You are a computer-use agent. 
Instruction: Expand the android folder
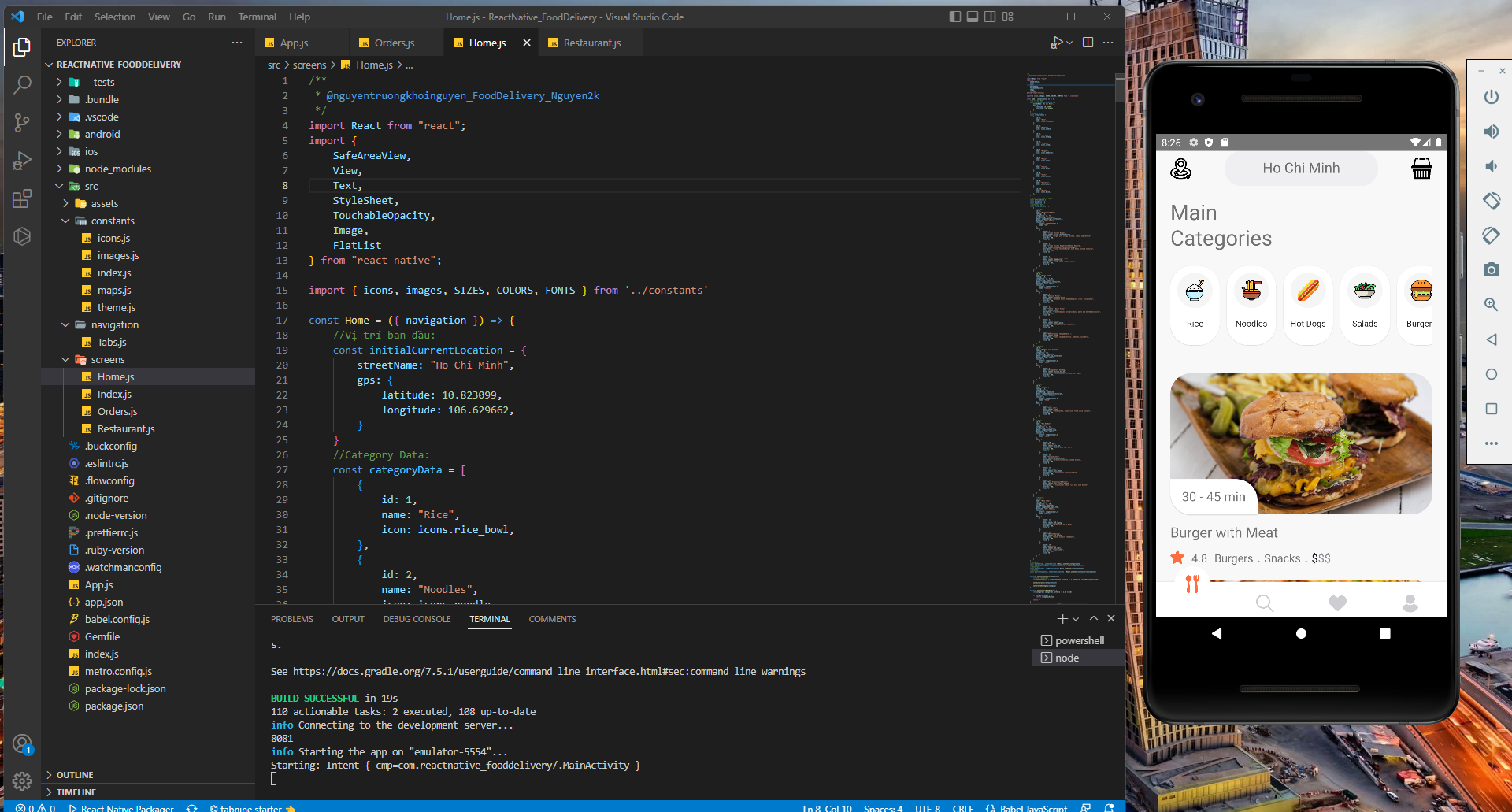coord(102,134)
